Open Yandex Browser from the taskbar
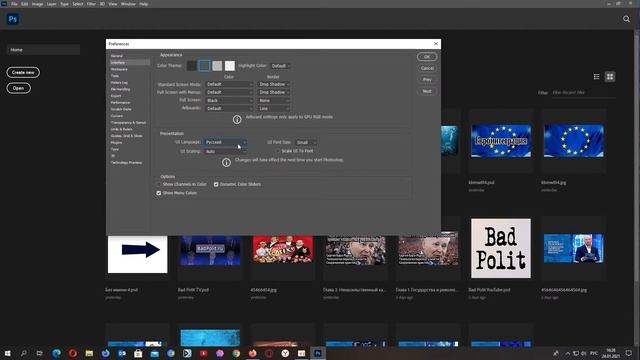 tap(285, 353)
